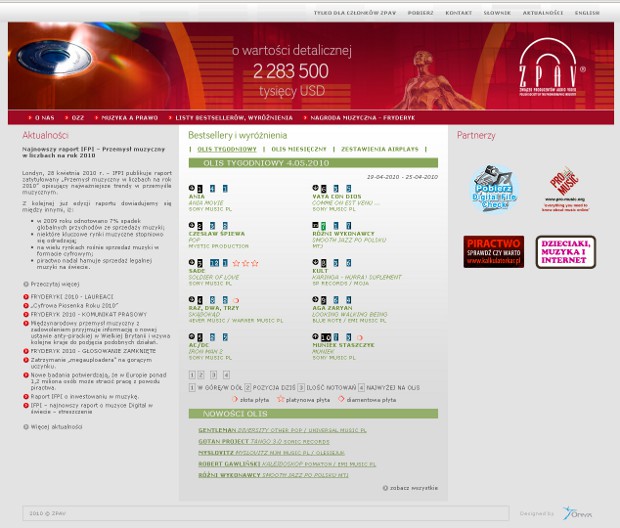Open the Pro Music partner logo
Image resolution: width=620 pixels, height=528 pixels.
[565, 189]
